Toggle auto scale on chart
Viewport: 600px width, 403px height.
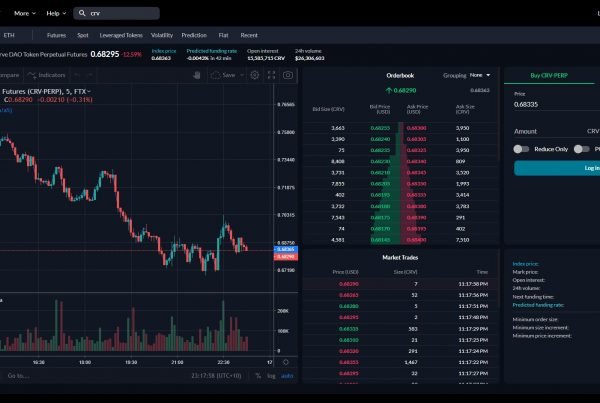click(287, 376)
